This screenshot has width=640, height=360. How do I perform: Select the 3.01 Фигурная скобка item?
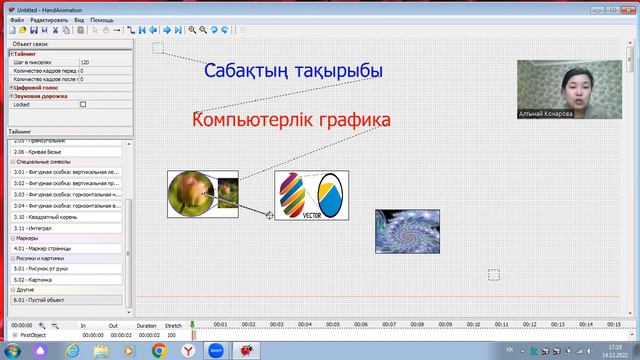(x=66, y=172)
